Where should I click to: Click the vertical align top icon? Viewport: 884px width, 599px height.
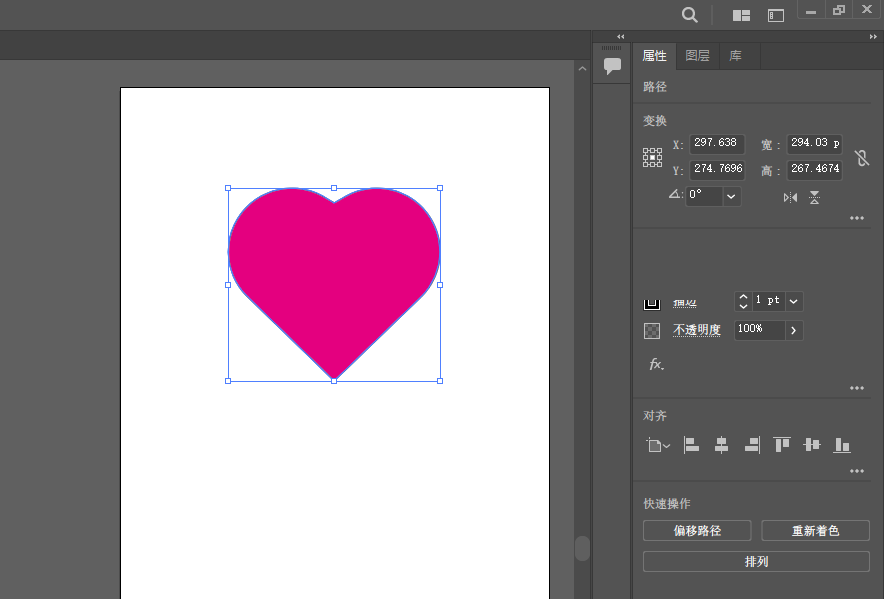pos(781,445)
